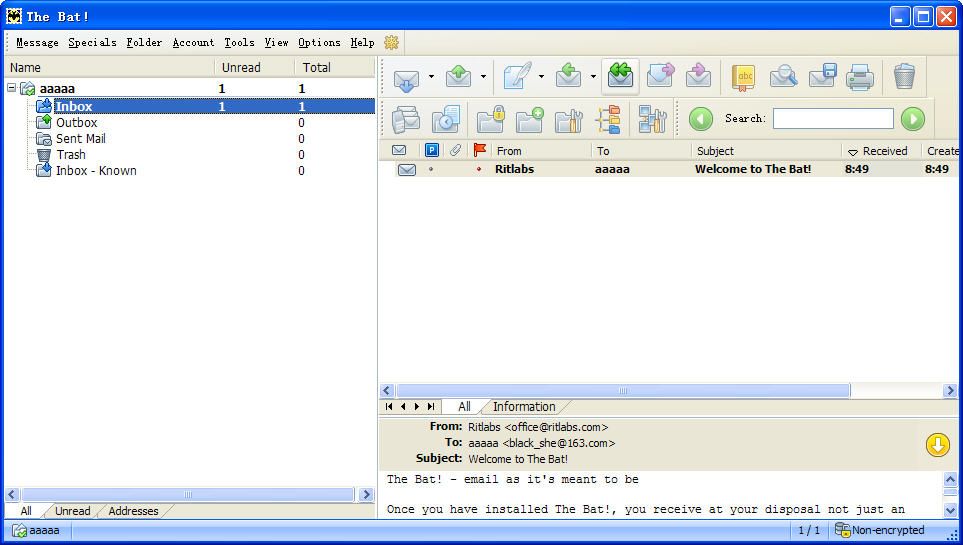Click the green search forward arrow button
The width and height of the screenshot is (963, 545).
tap(912, 119)
